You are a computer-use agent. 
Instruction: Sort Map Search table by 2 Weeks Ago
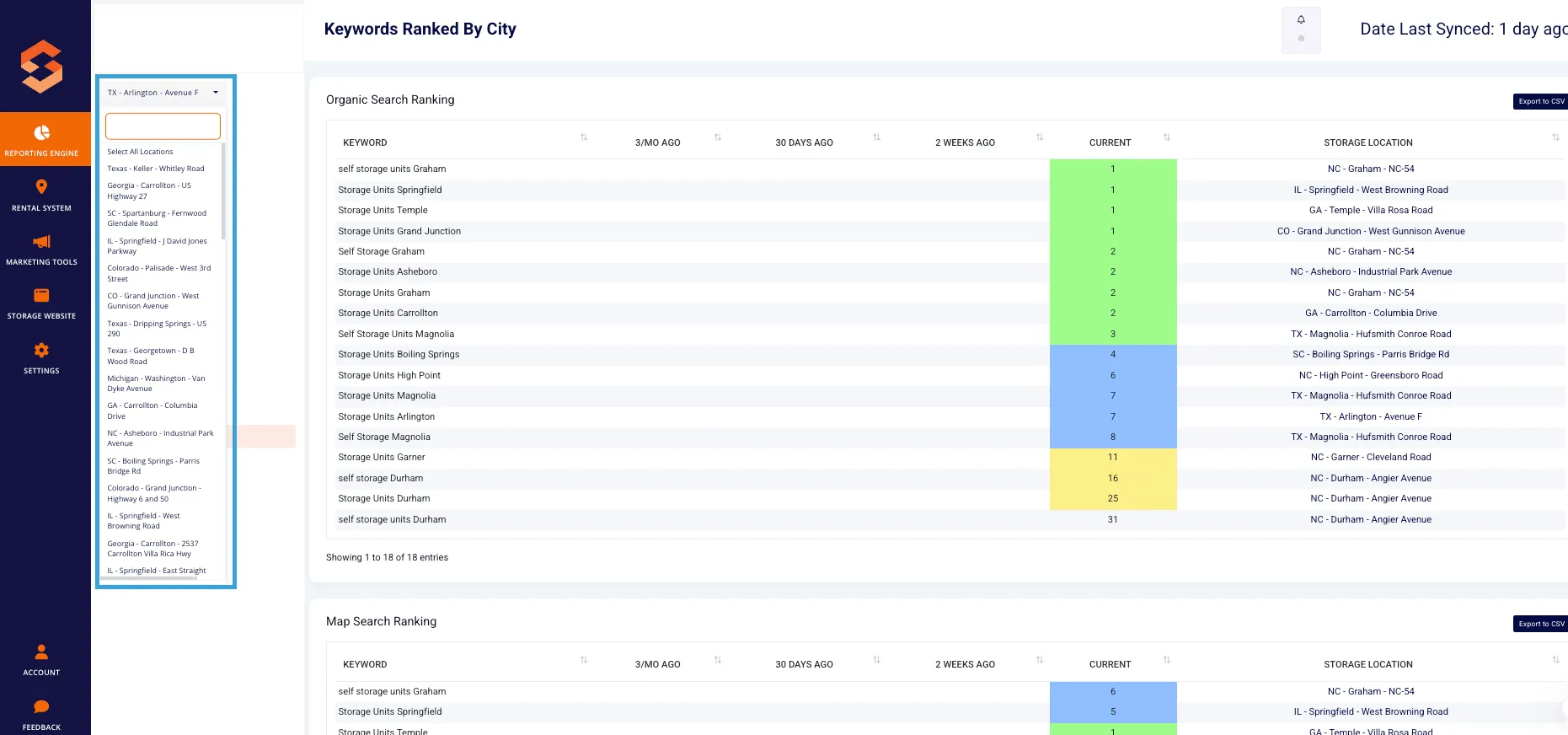coord(1039,660)
